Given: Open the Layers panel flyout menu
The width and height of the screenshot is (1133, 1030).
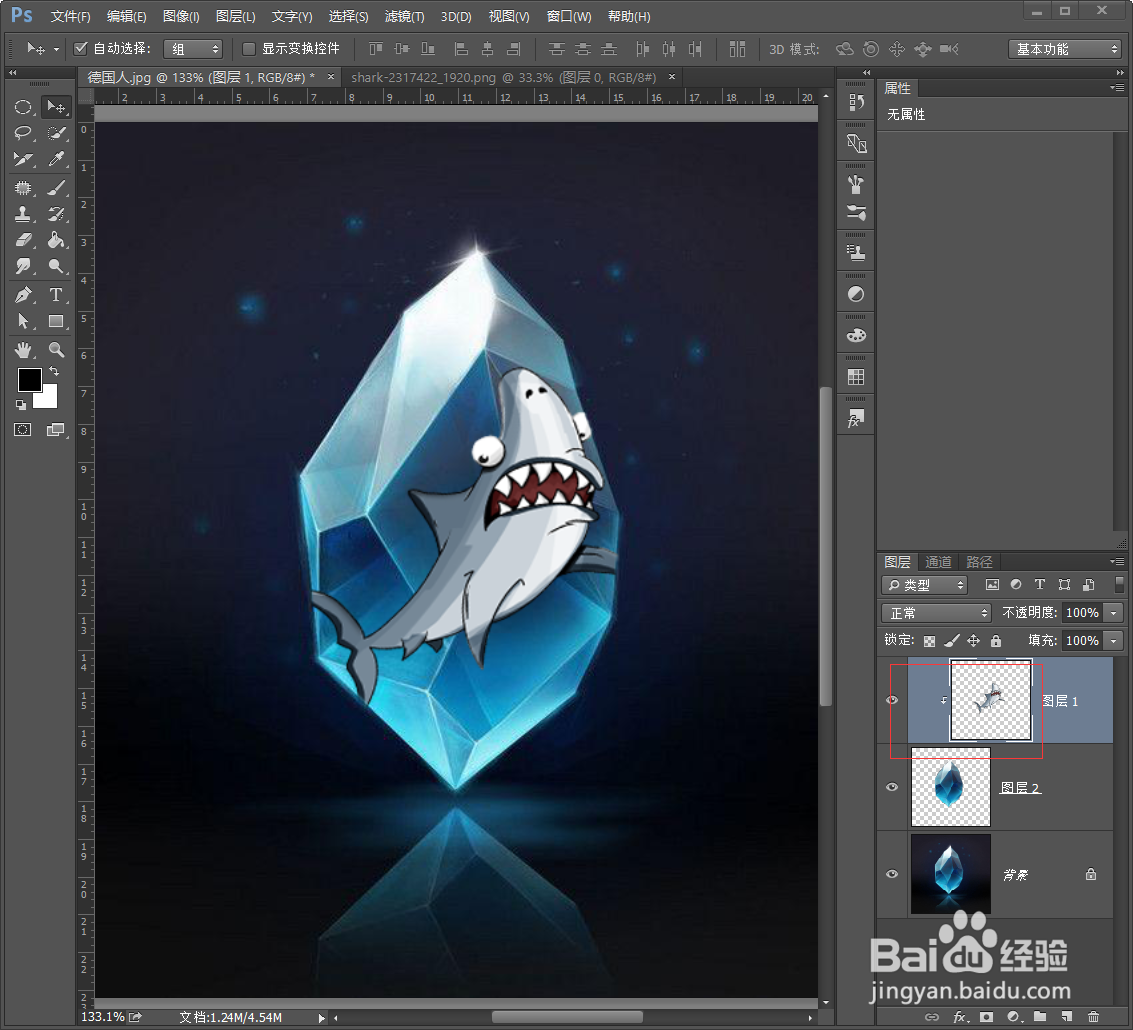Looking at the screenshot, I should (1117, 562).
